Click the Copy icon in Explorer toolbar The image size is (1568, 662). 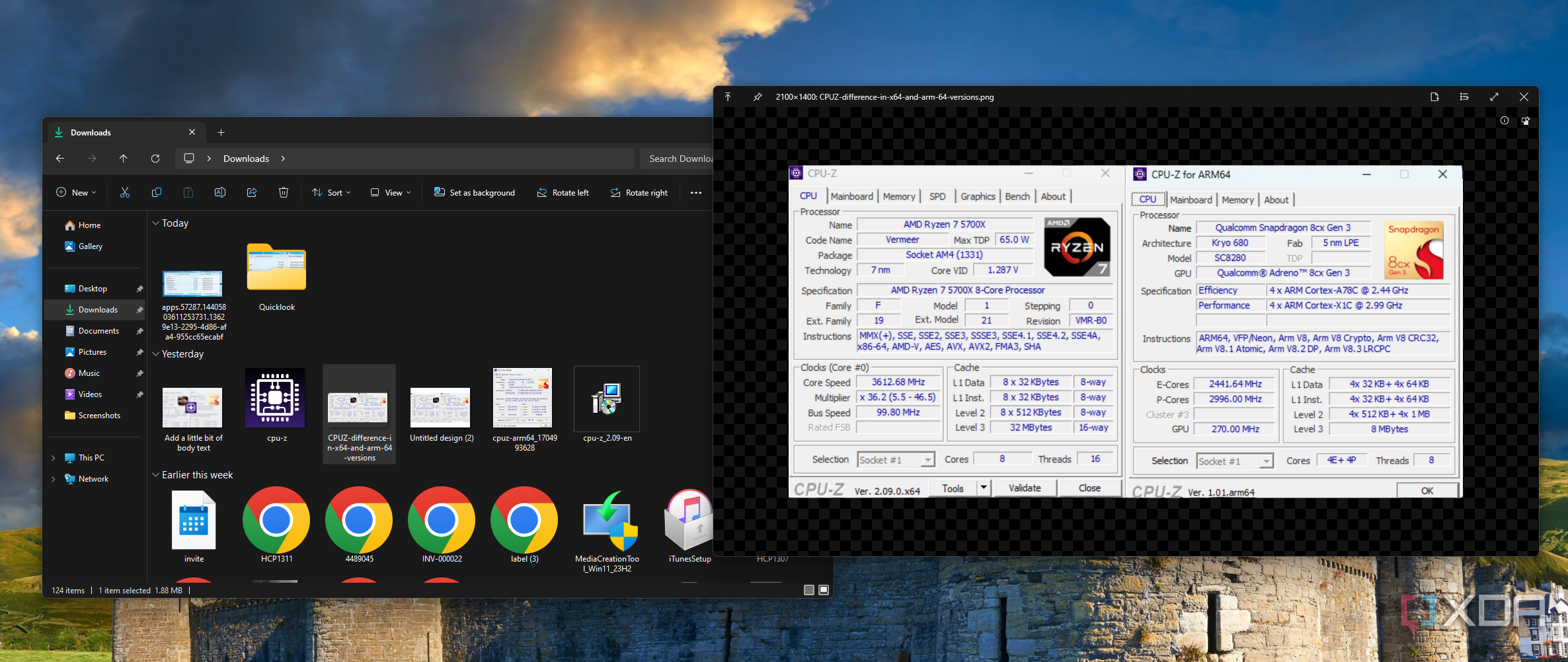click(x=157, y=192)
